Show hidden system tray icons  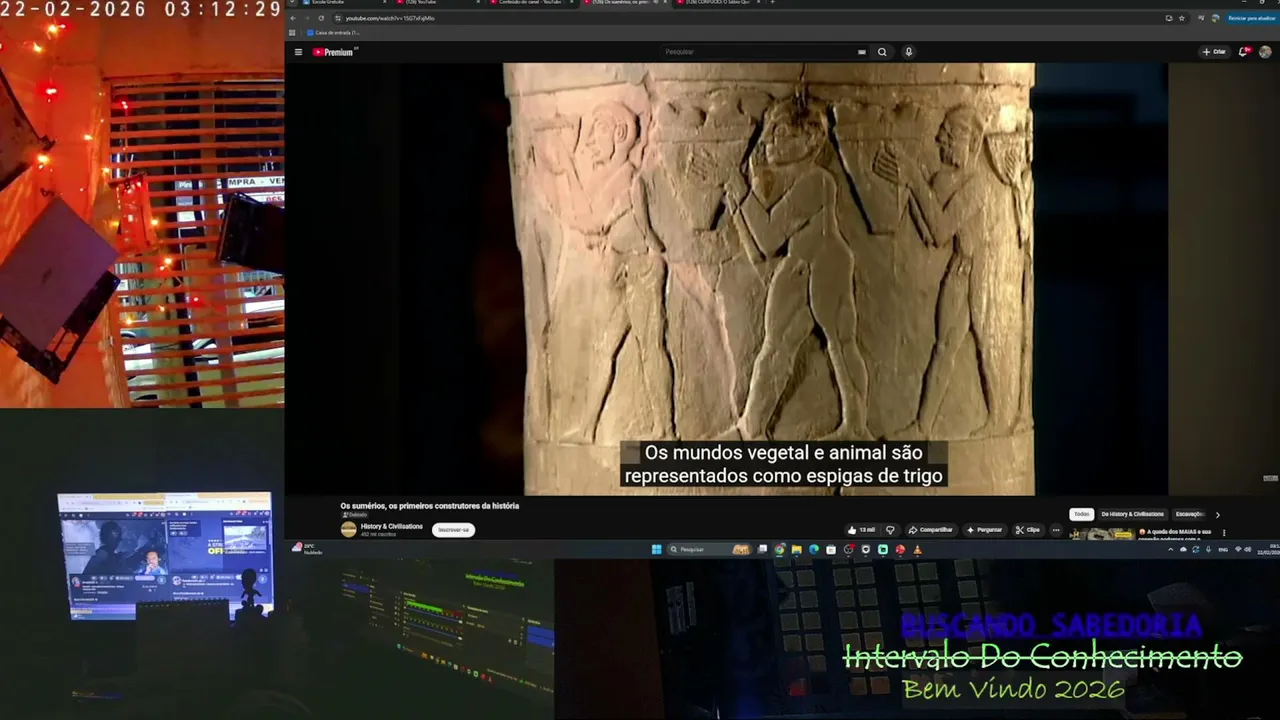tap(1171, 549)
